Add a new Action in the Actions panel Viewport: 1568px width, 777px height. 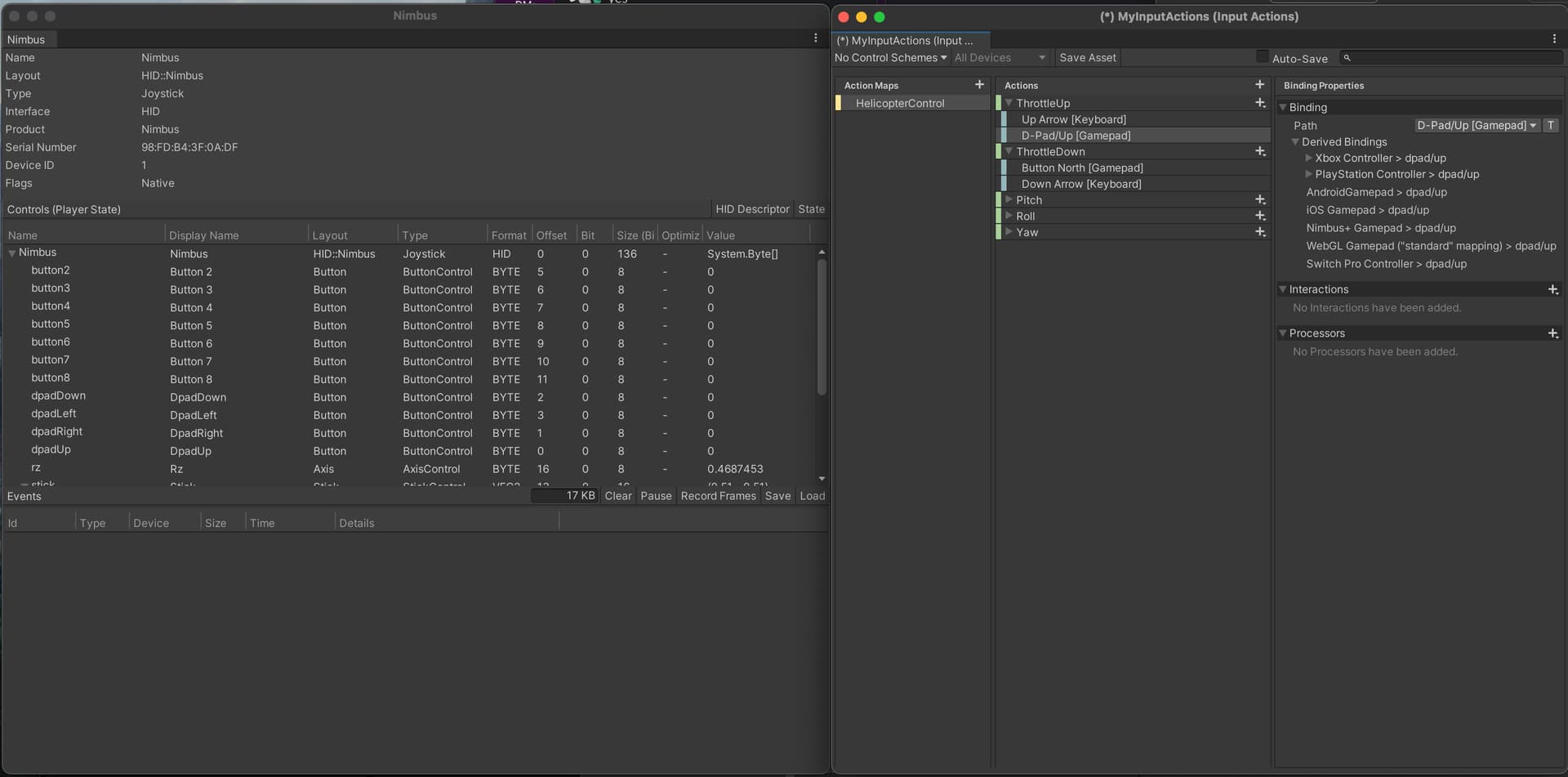pyautogui.click(x=1259, y=84)
